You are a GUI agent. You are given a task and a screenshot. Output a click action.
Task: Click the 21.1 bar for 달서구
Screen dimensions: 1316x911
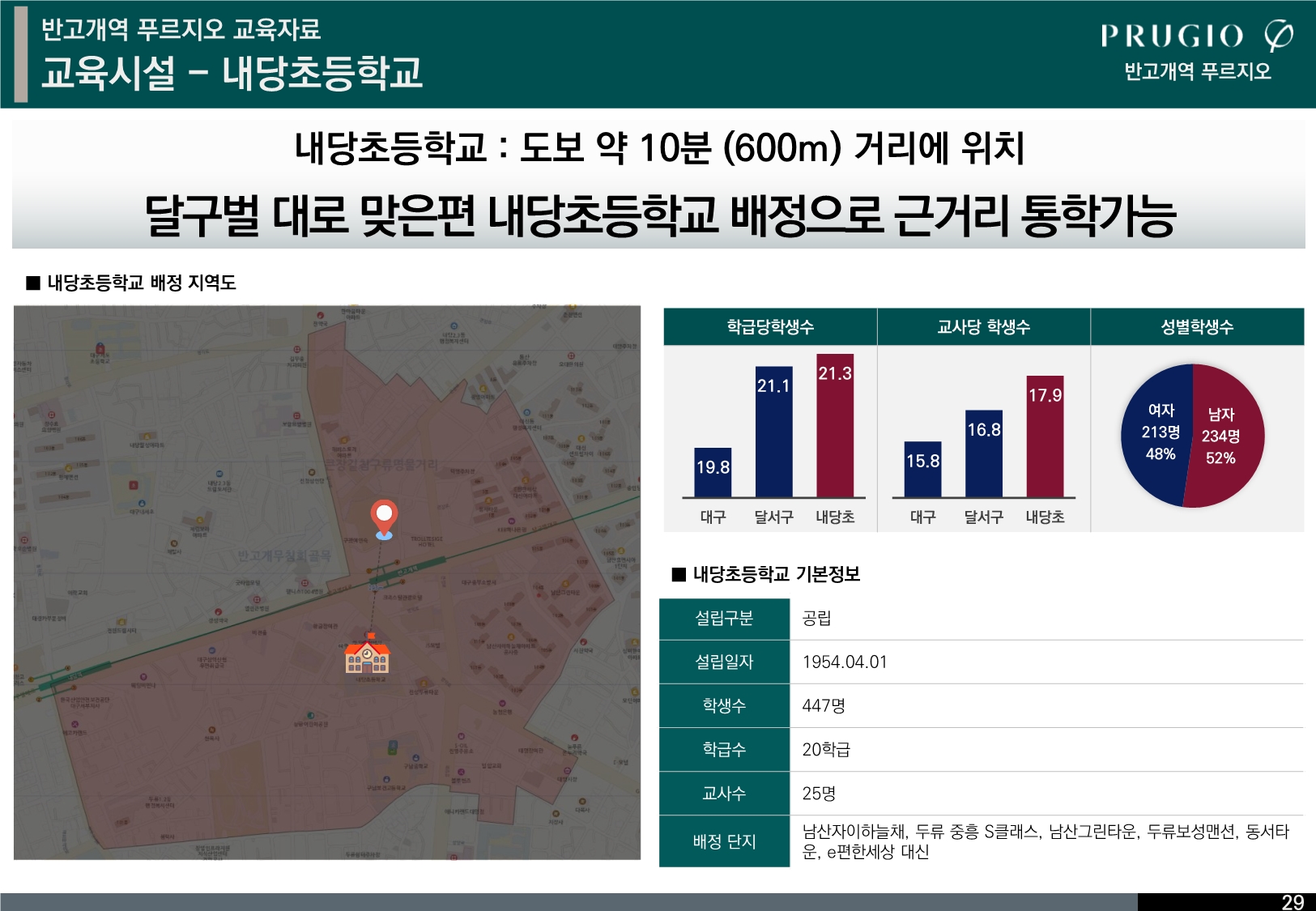[773, 432]
